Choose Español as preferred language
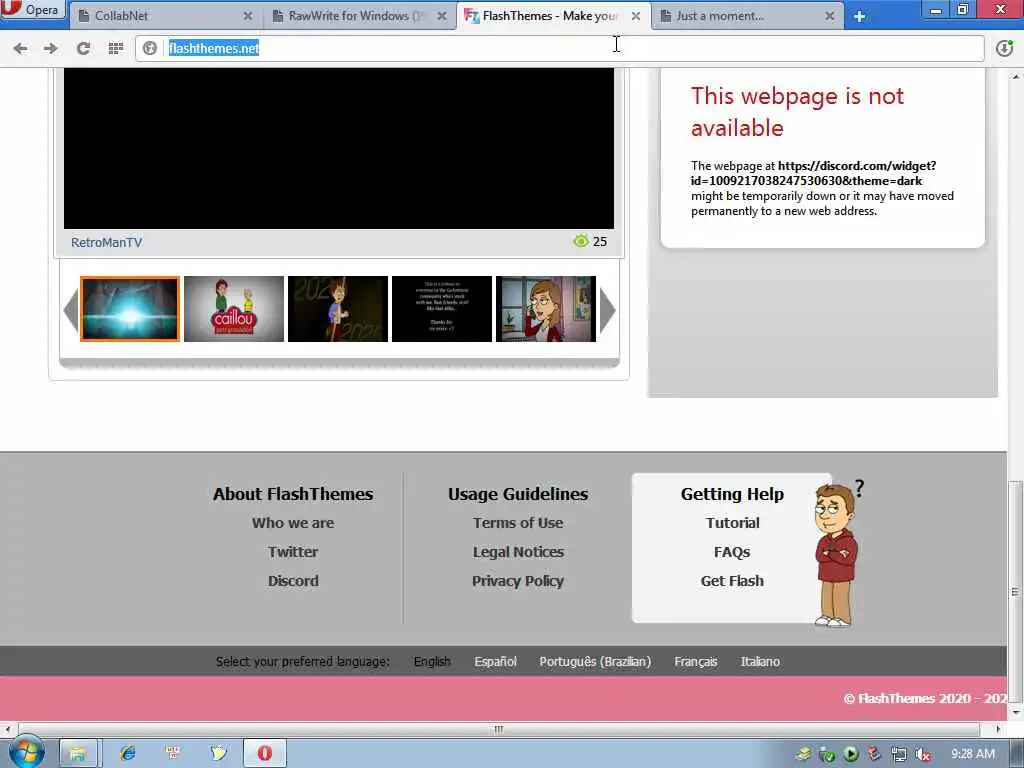This screenshot has width=1024, height=768. coord(496,662)
